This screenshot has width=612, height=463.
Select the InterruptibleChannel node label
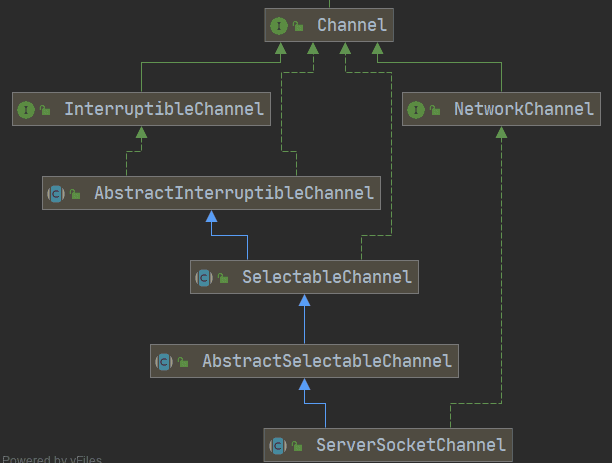click(164, 109)
